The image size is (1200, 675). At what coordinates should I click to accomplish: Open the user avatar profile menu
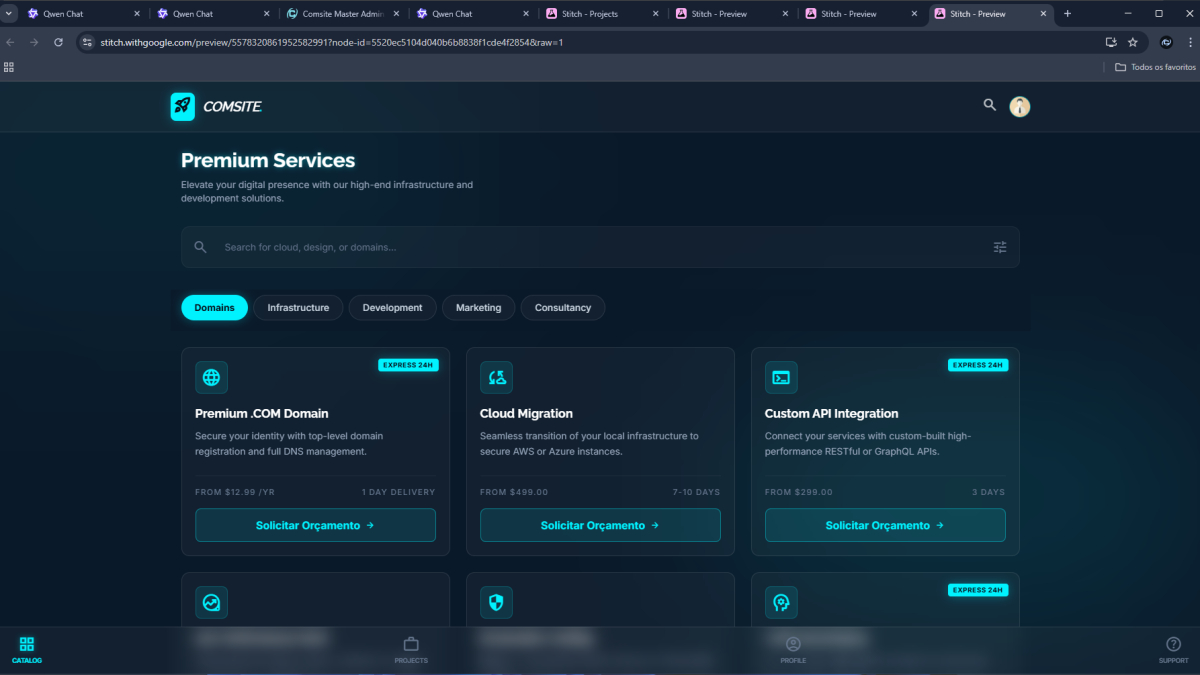(1019, 106)
